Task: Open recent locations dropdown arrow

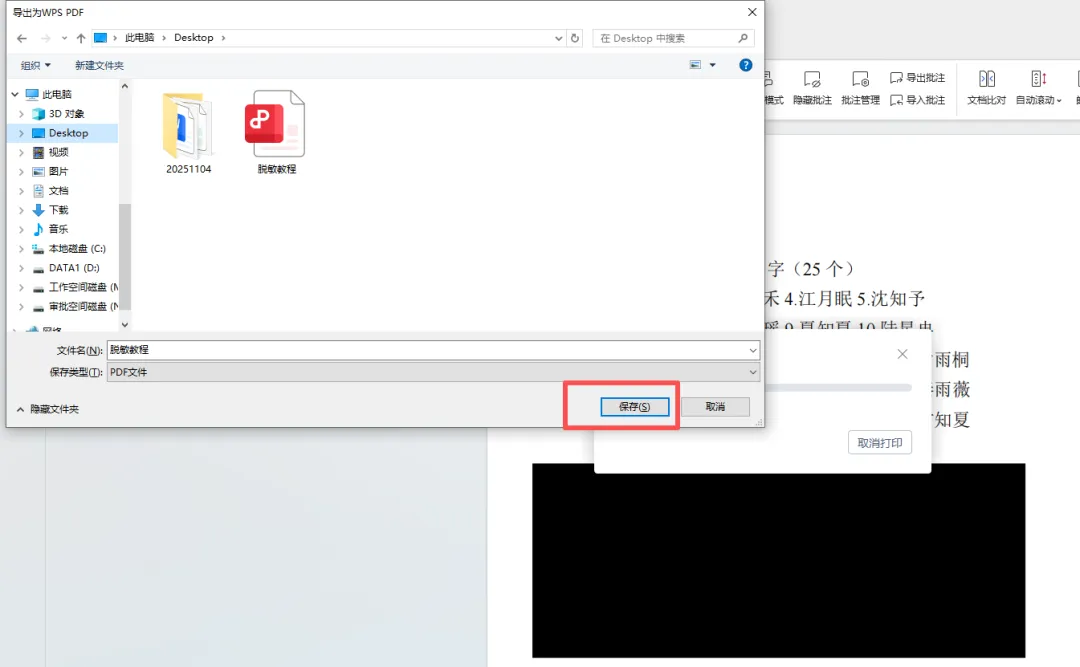Action: pyautogui.click(x=64, y=39)
